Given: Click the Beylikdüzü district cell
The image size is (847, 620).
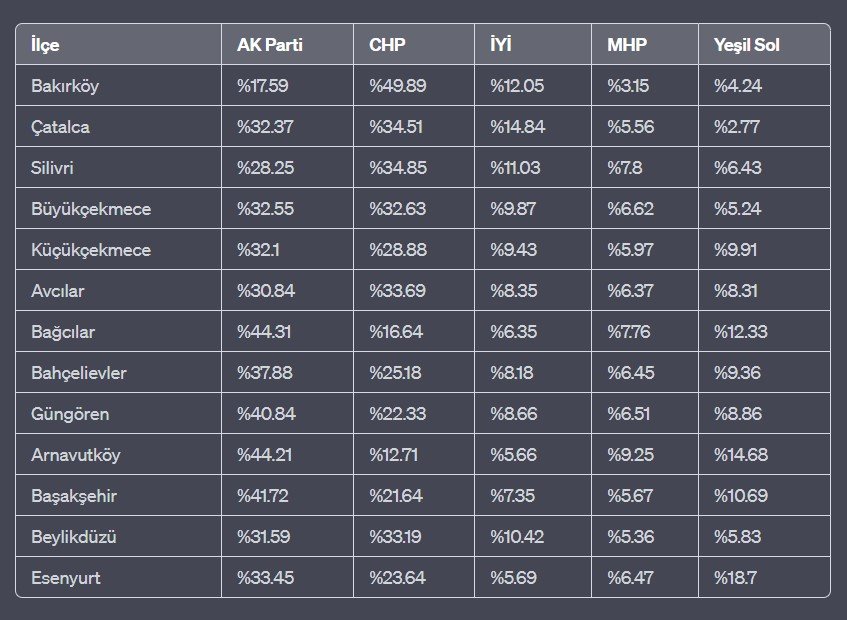Looking at the screenshot, I should pyautogui.click(x=74, y=537).
